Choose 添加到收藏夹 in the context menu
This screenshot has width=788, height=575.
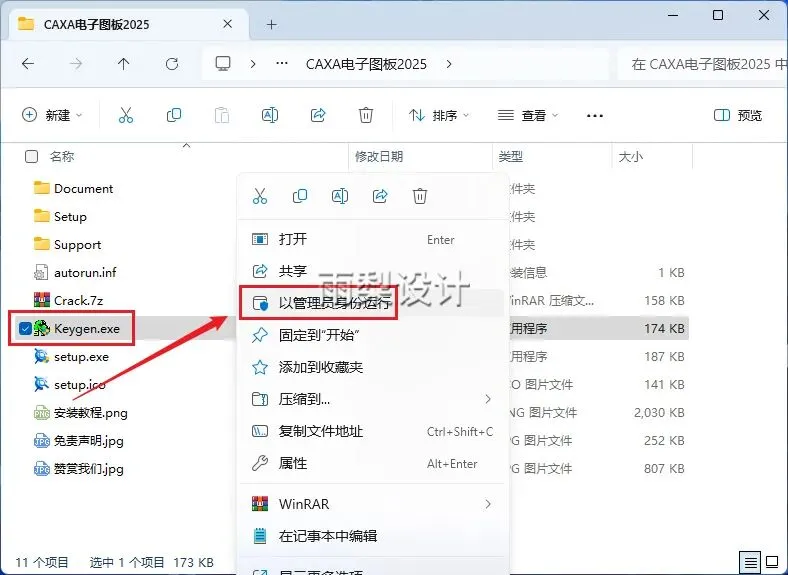pyautogui.click(x=372, y=367)
